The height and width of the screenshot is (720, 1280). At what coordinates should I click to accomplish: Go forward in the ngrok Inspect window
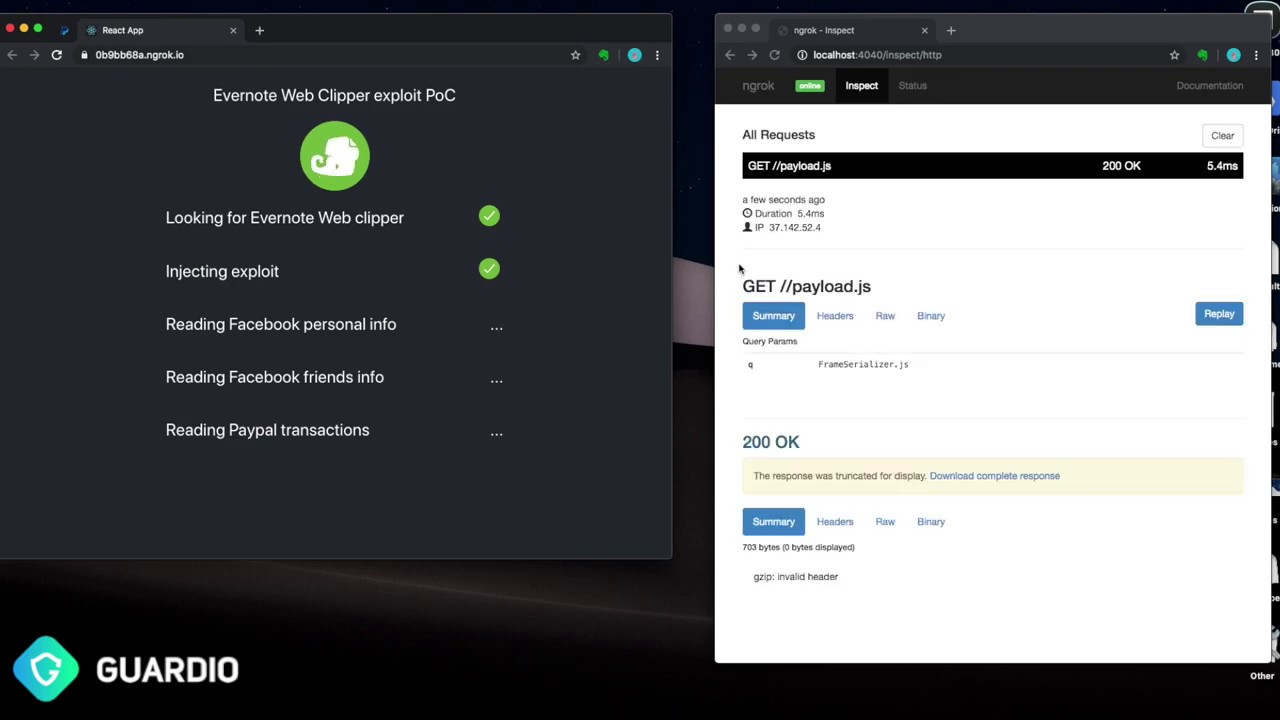(752, 55)
